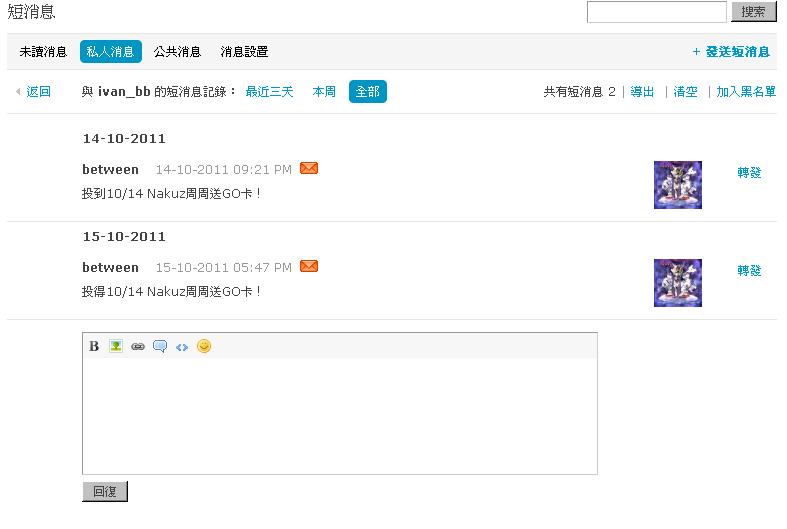Click message text 投得10/14 Nakuz周周送GO卡
The height and width of the screenshot is (529, 787).
[171, 292]
